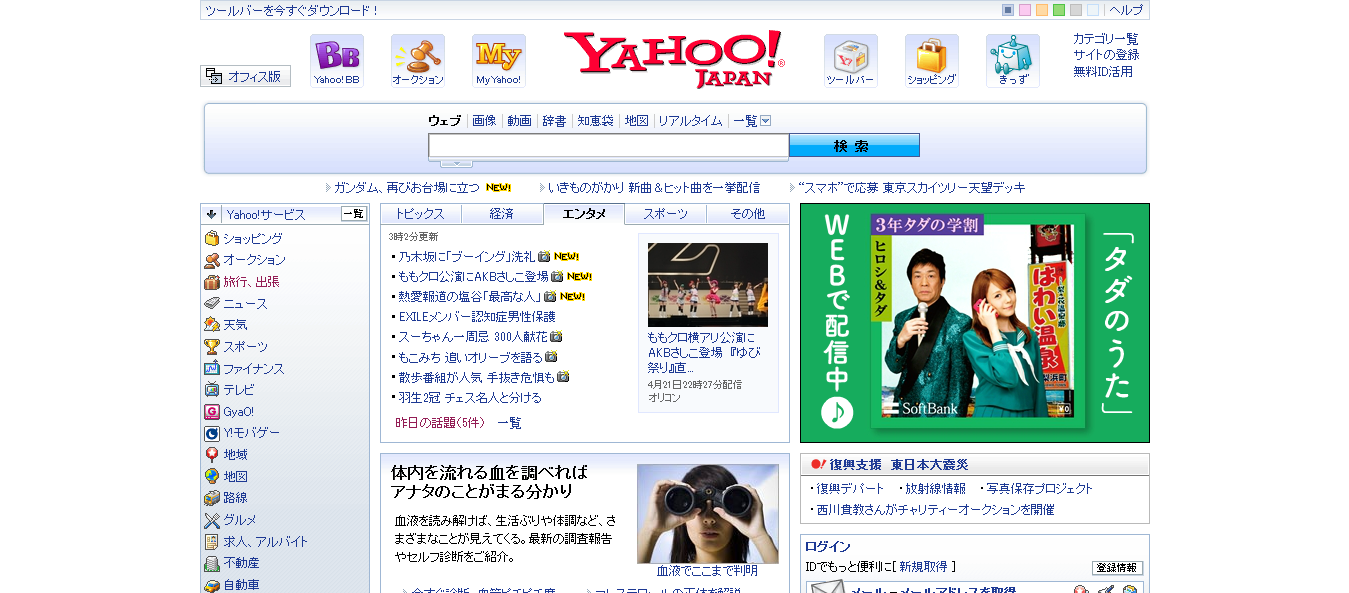Click the タダのうた SoftBank banner ad
The width and height of the screenshot is (1349, 593).
pos(975,323)
